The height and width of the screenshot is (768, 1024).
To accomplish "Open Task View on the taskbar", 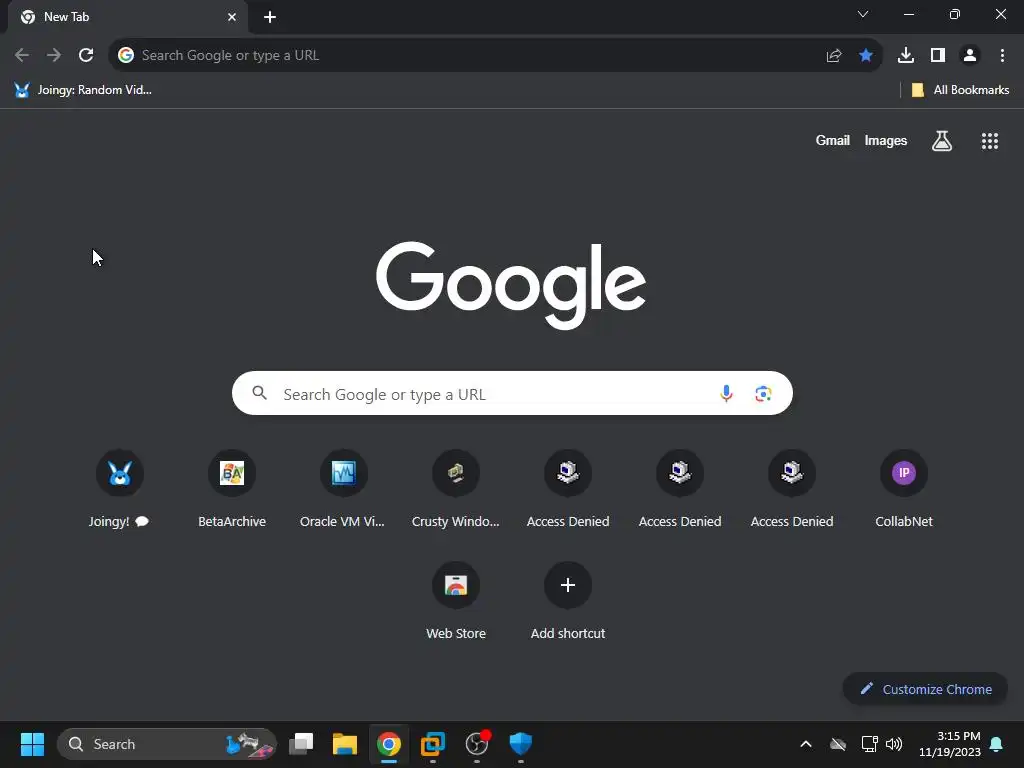I will (x=301, y=744).
